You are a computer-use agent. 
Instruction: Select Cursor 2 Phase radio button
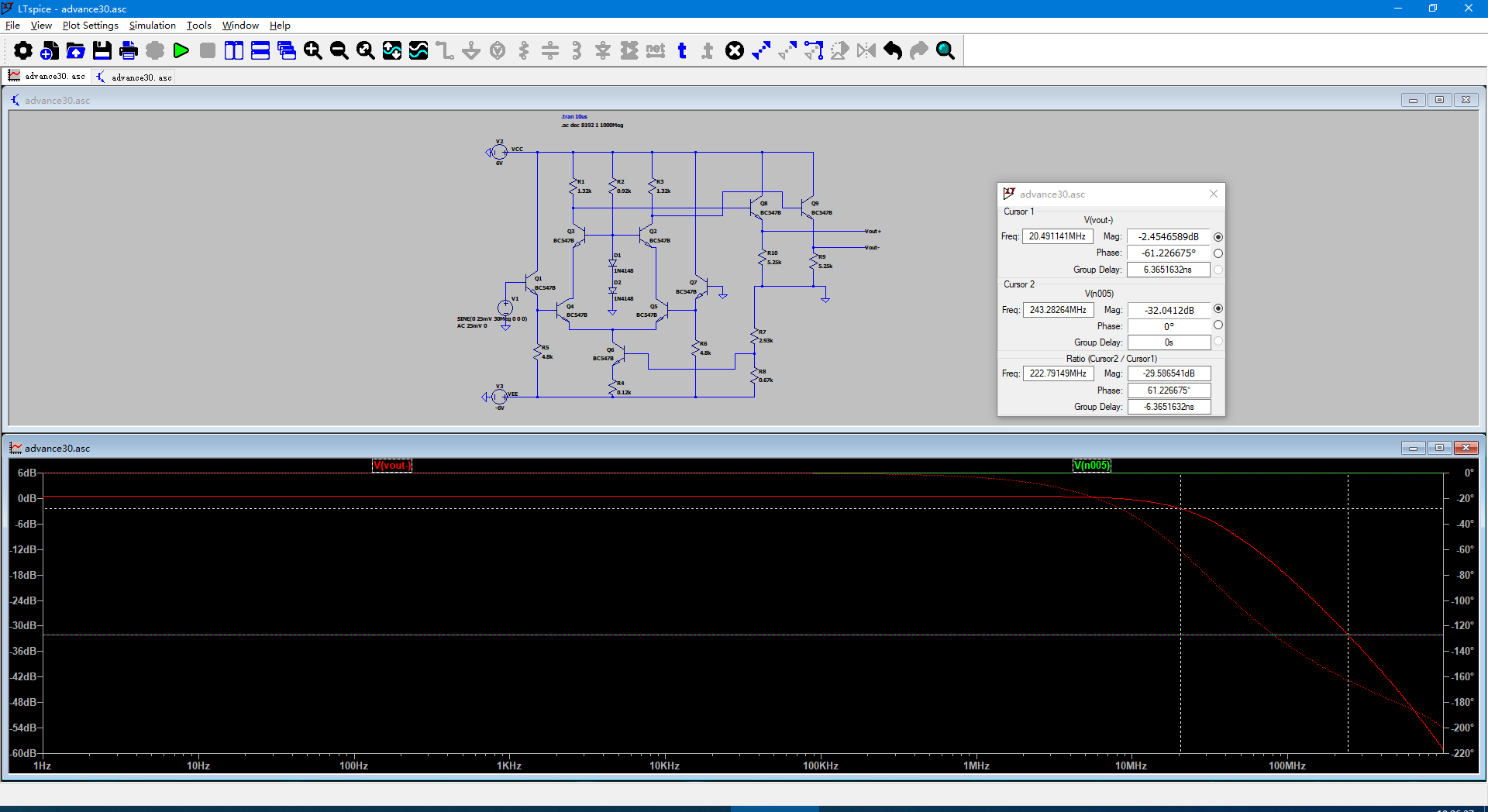[x=1218, y=325]
